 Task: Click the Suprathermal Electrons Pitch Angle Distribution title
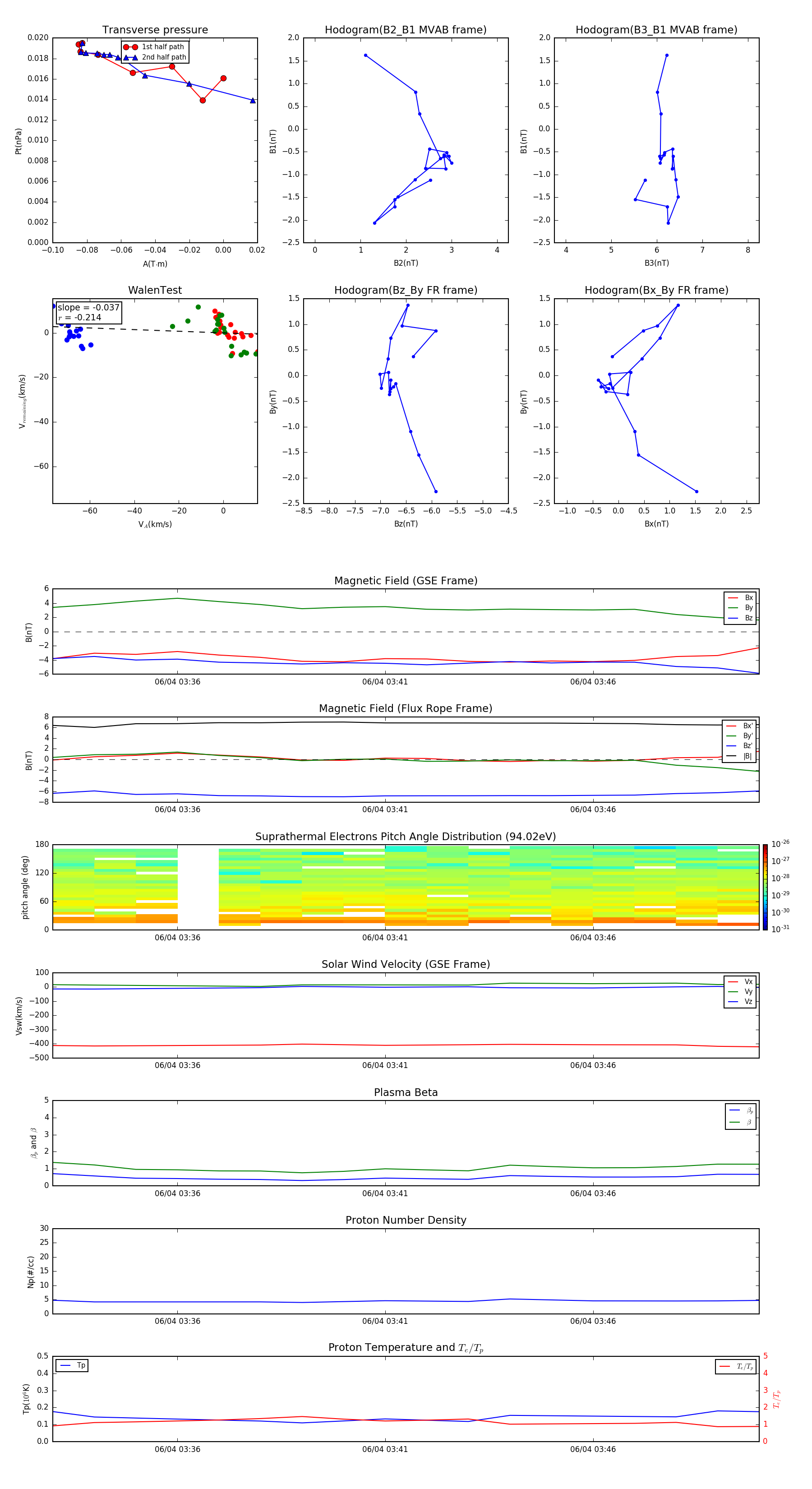(x=406, y=837)
